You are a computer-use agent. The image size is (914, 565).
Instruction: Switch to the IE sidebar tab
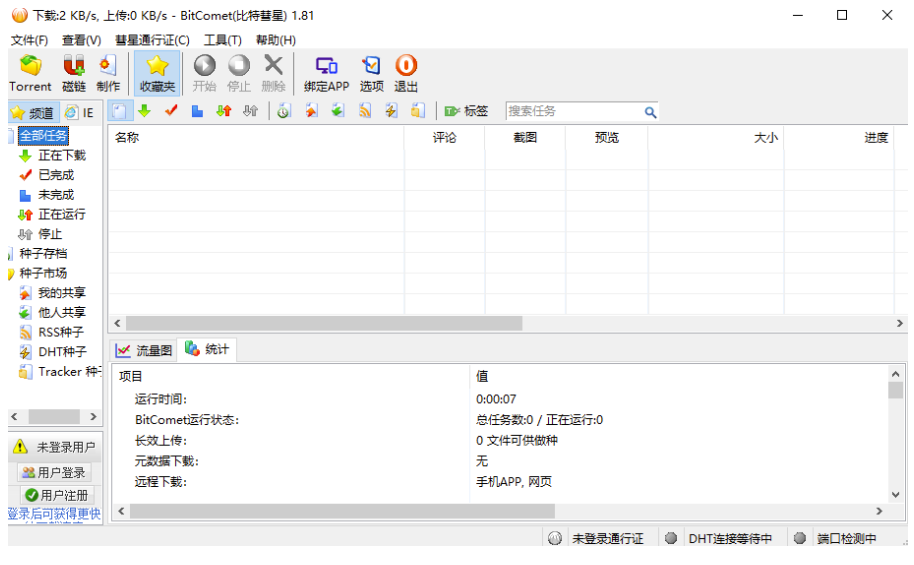click(80, 112)
